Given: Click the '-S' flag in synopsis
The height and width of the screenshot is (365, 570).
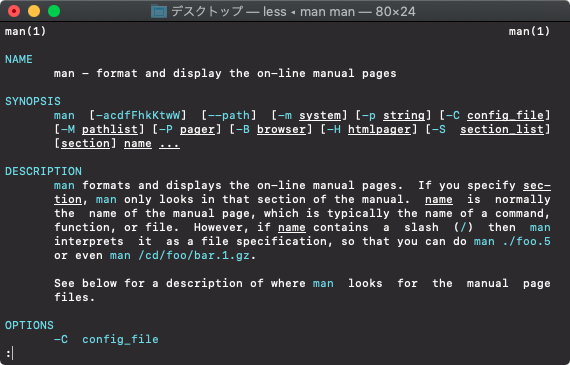Looking at the screenshot, I should [439, 129].
